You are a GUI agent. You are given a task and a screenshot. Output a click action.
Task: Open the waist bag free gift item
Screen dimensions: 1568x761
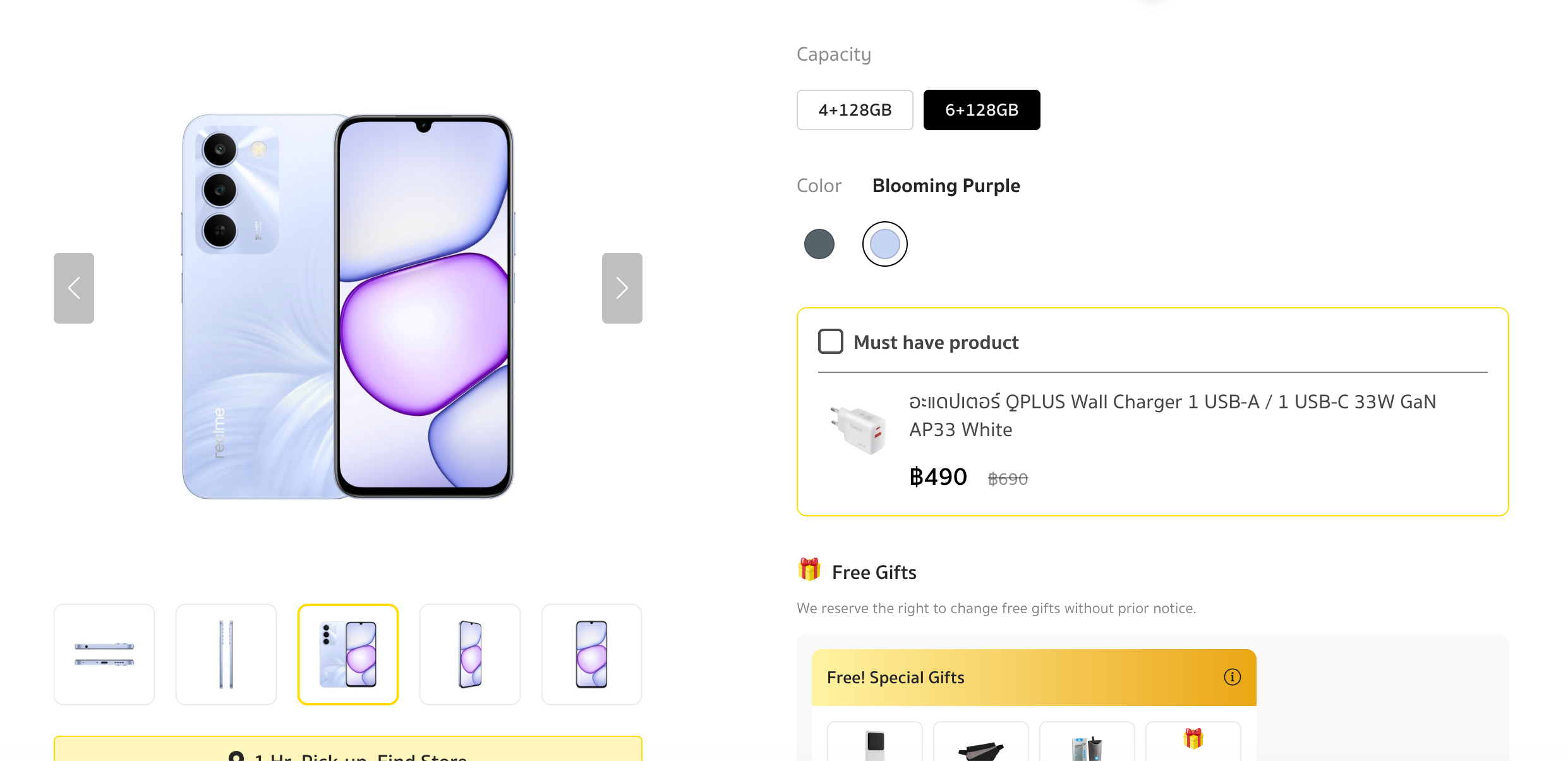pyautogui.click(x=980, y=746)
